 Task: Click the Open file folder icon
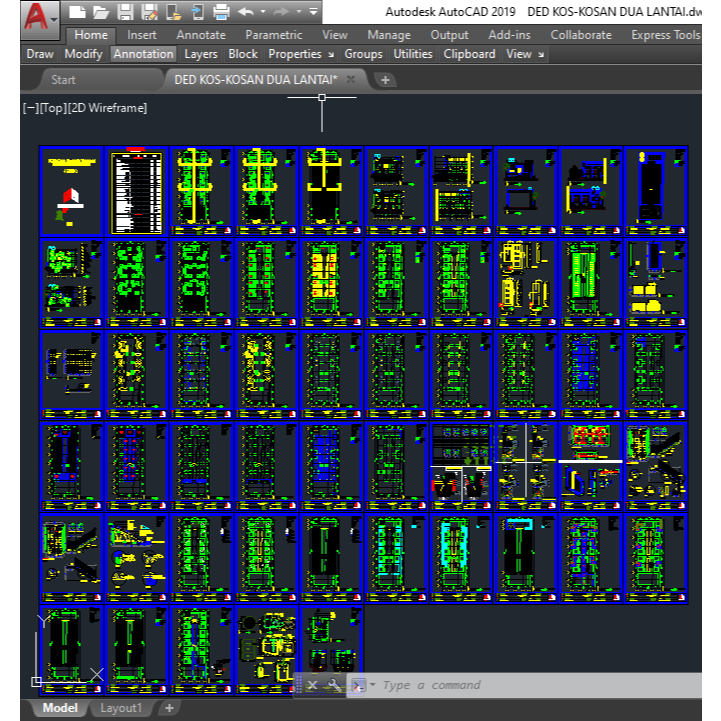[x=101, y=12]
